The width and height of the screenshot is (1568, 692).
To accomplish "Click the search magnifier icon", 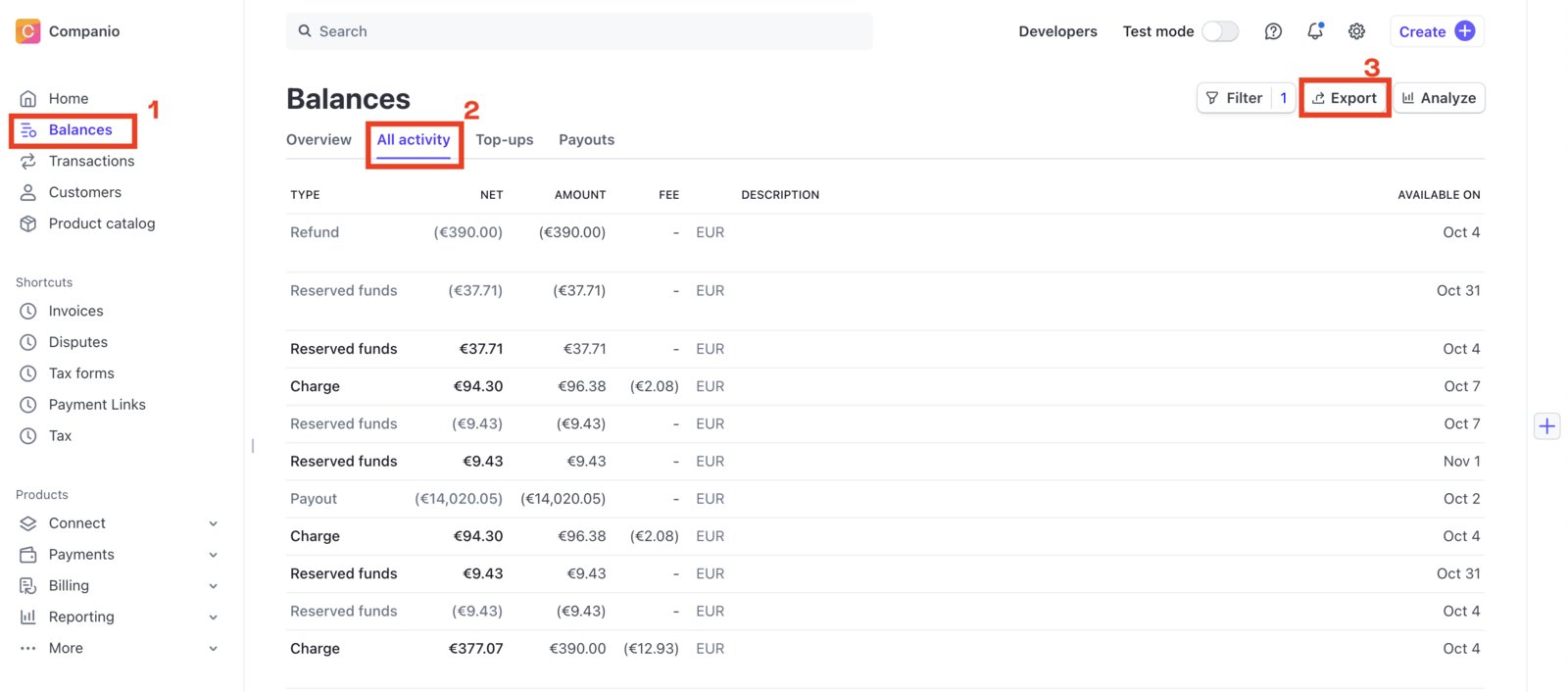I will [305, 31].
